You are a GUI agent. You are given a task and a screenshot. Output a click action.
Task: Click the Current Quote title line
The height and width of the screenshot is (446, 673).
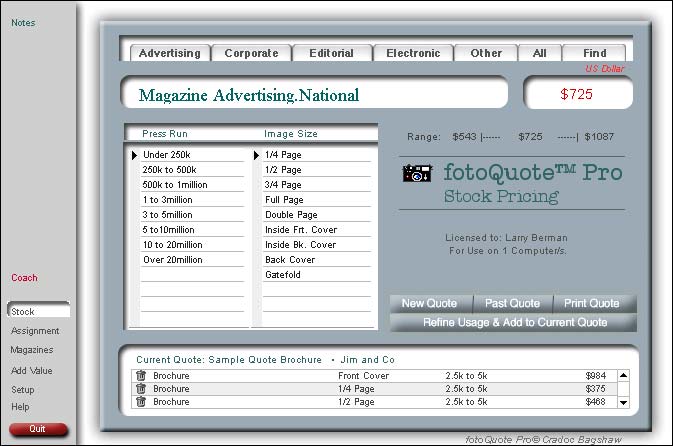click(265, 360)
